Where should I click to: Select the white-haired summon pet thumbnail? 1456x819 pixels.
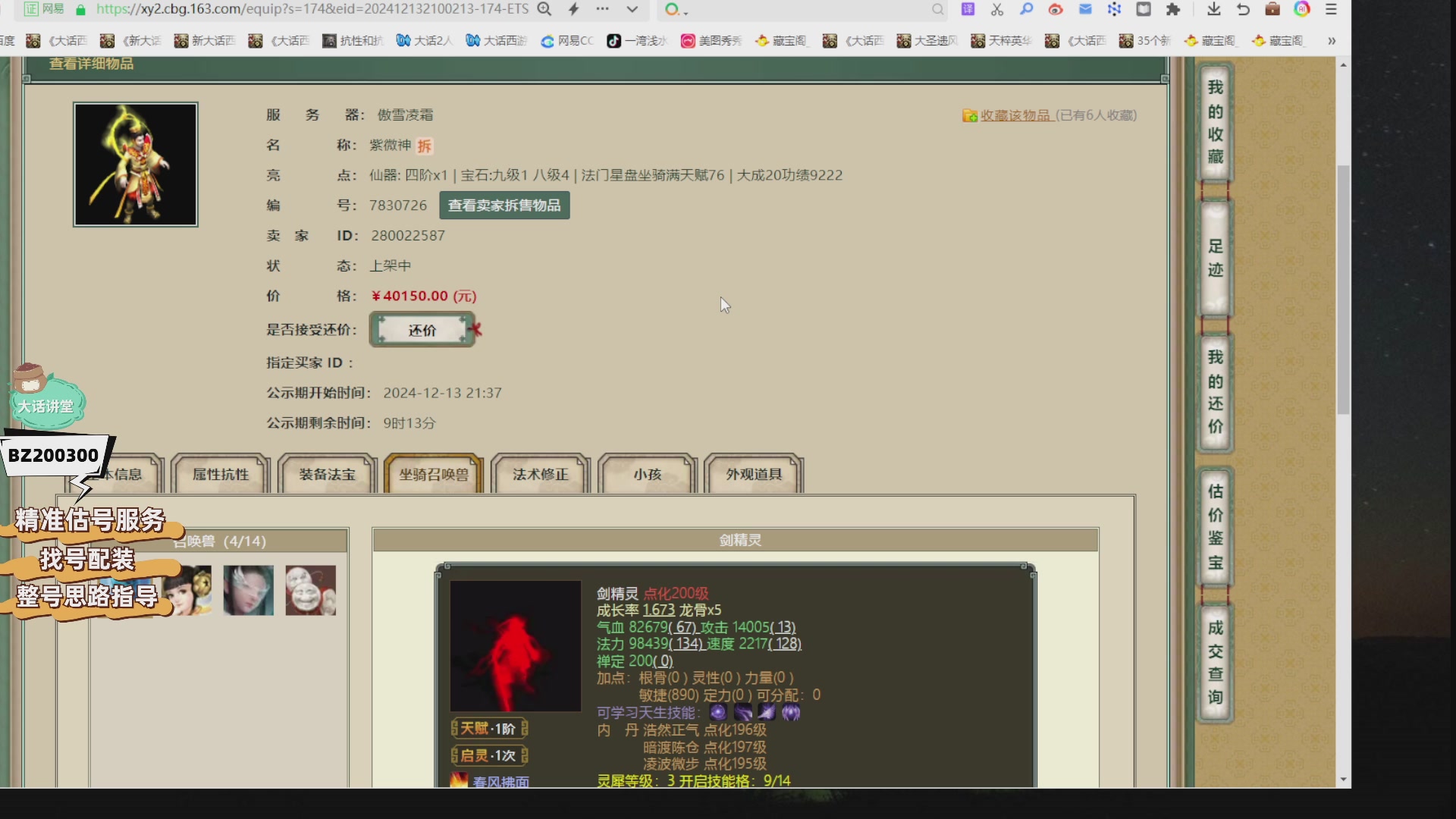pyautogui.click(x=248, y=590)
